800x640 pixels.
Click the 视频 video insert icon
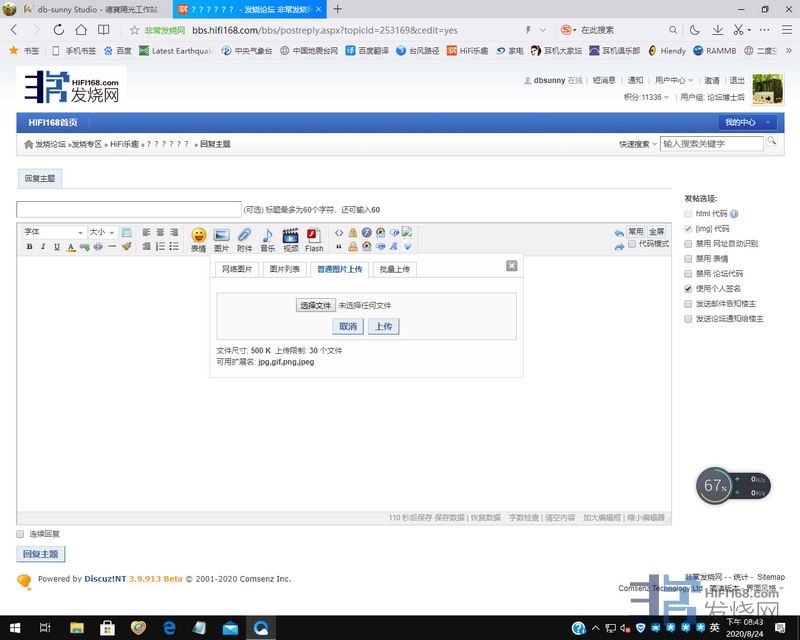291,238
